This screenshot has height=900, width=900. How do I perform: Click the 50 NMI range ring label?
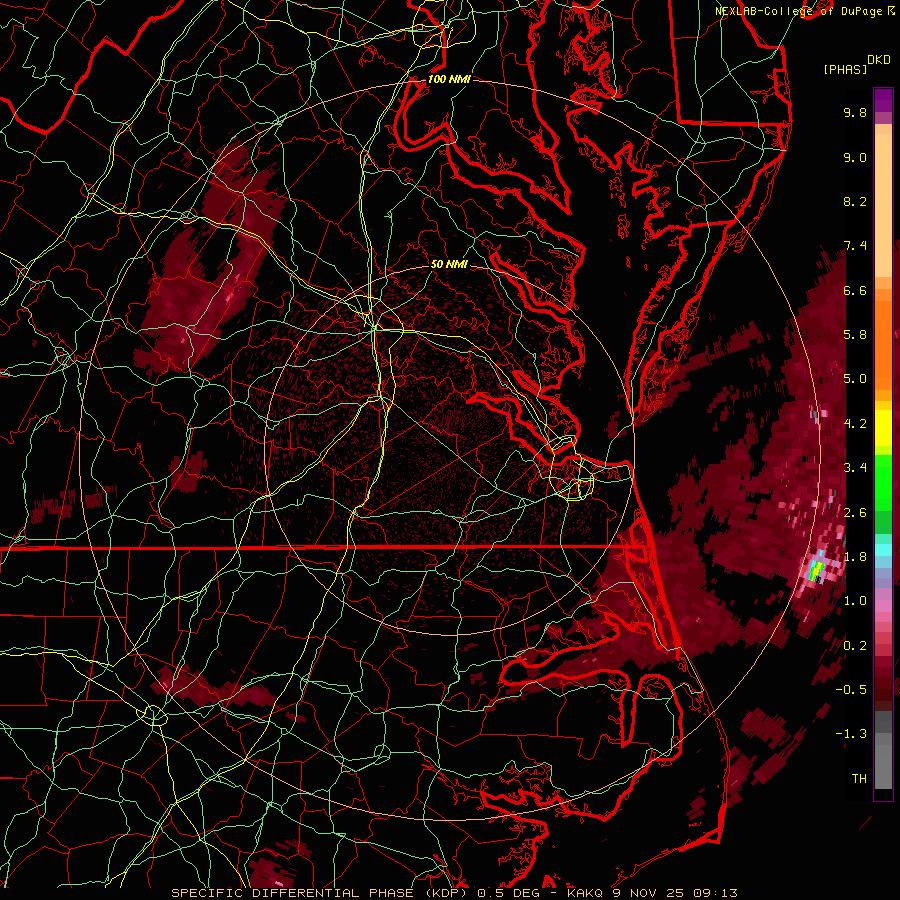point(449,264)
